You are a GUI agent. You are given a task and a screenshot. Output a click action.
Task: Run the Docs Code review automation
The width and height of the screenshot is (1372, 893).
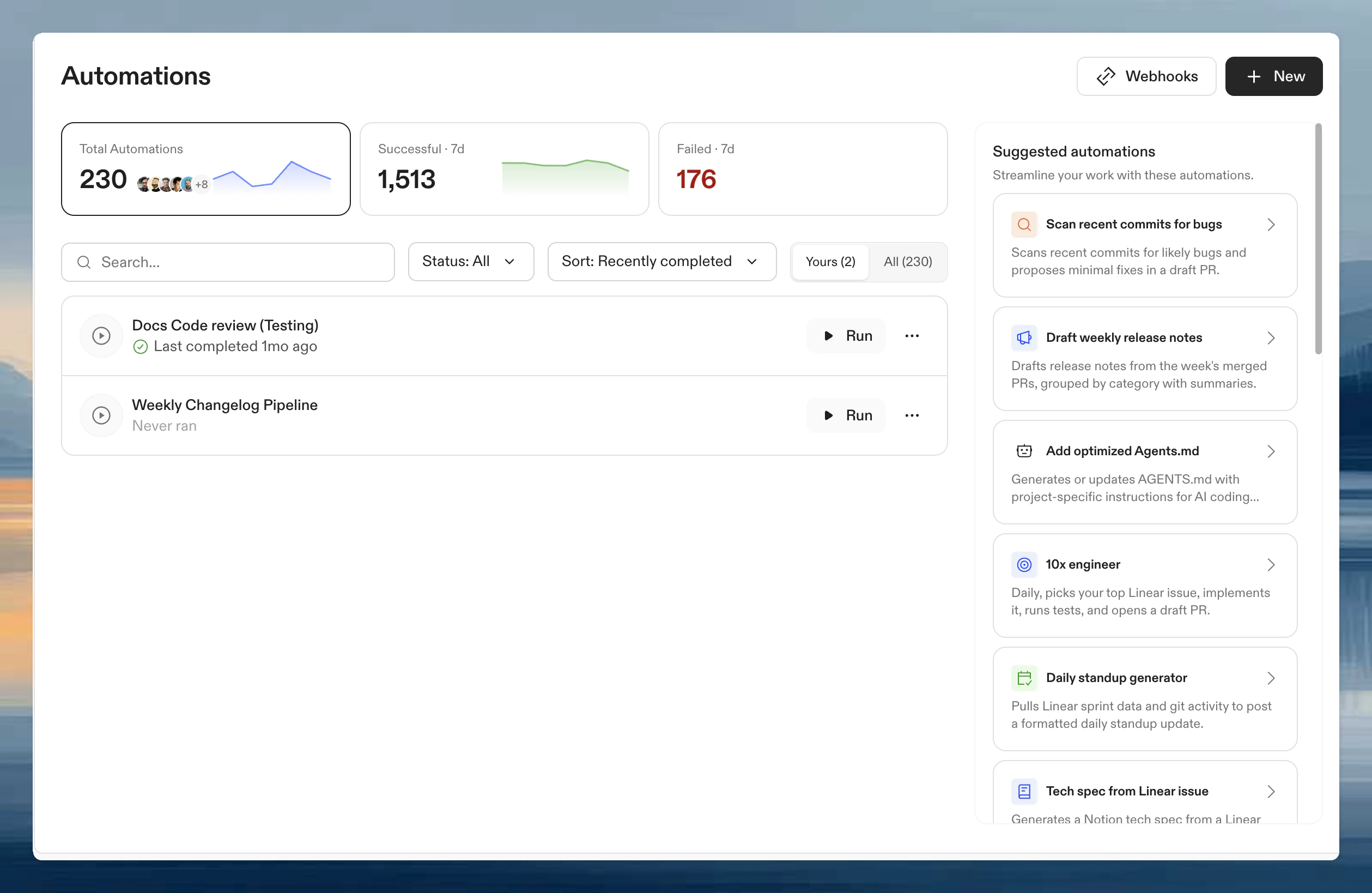846,335
